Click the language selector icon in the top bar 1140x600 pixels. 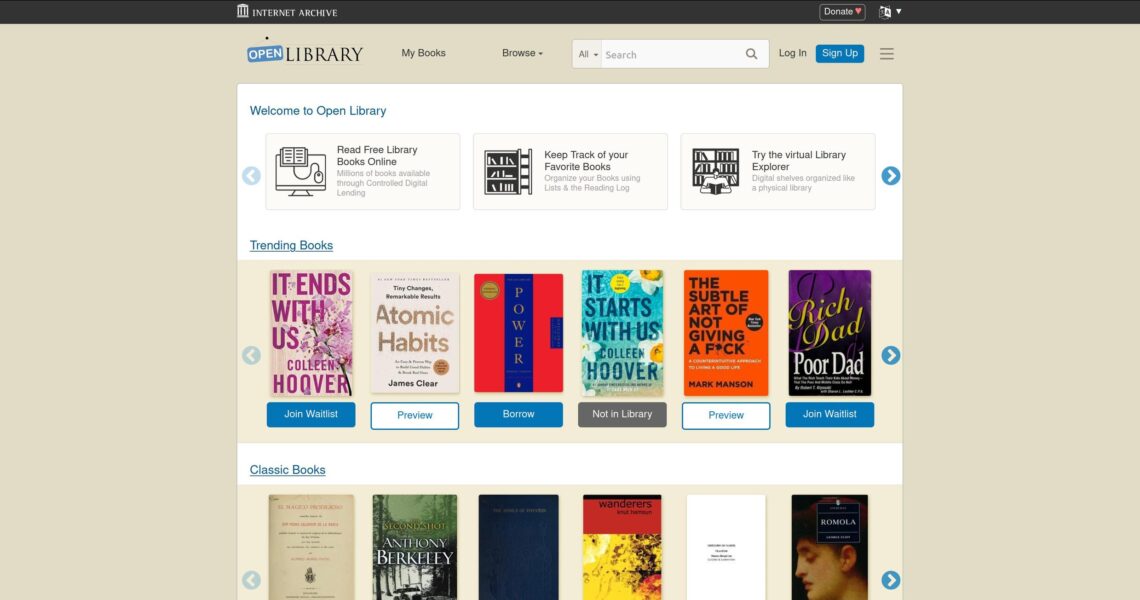885,12
